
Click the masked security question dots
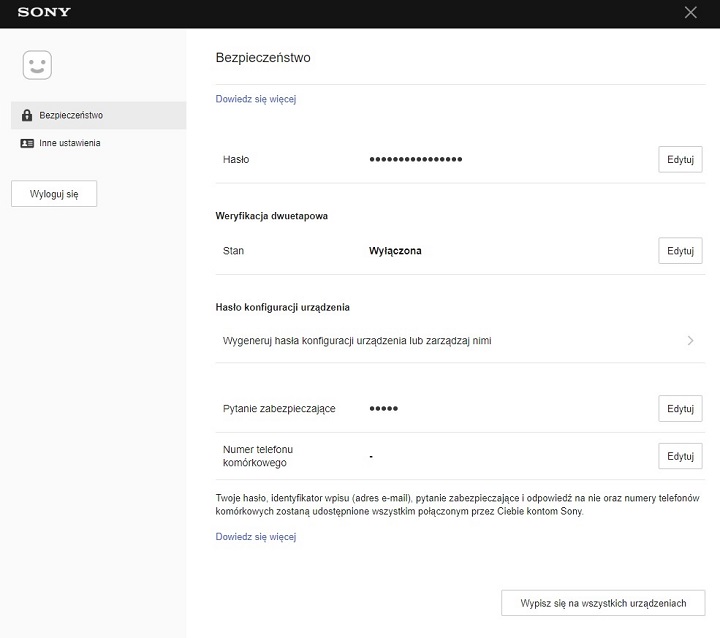point(384,409)
